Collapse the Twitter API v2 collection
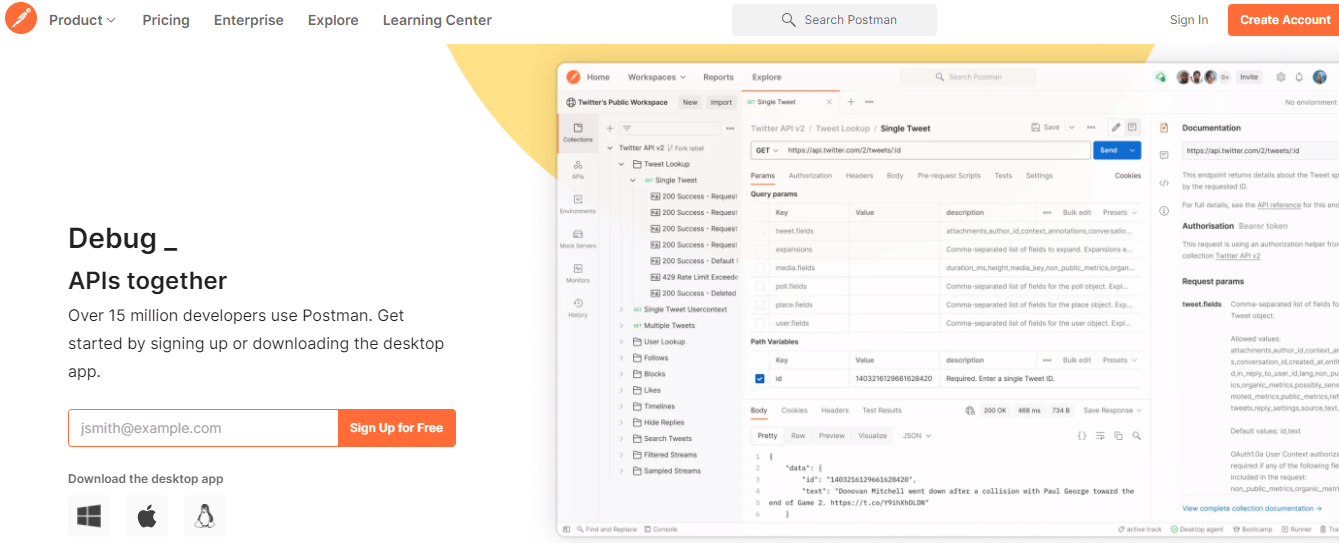The height and width of the screenshot is (543, 1339). (610, 148)
